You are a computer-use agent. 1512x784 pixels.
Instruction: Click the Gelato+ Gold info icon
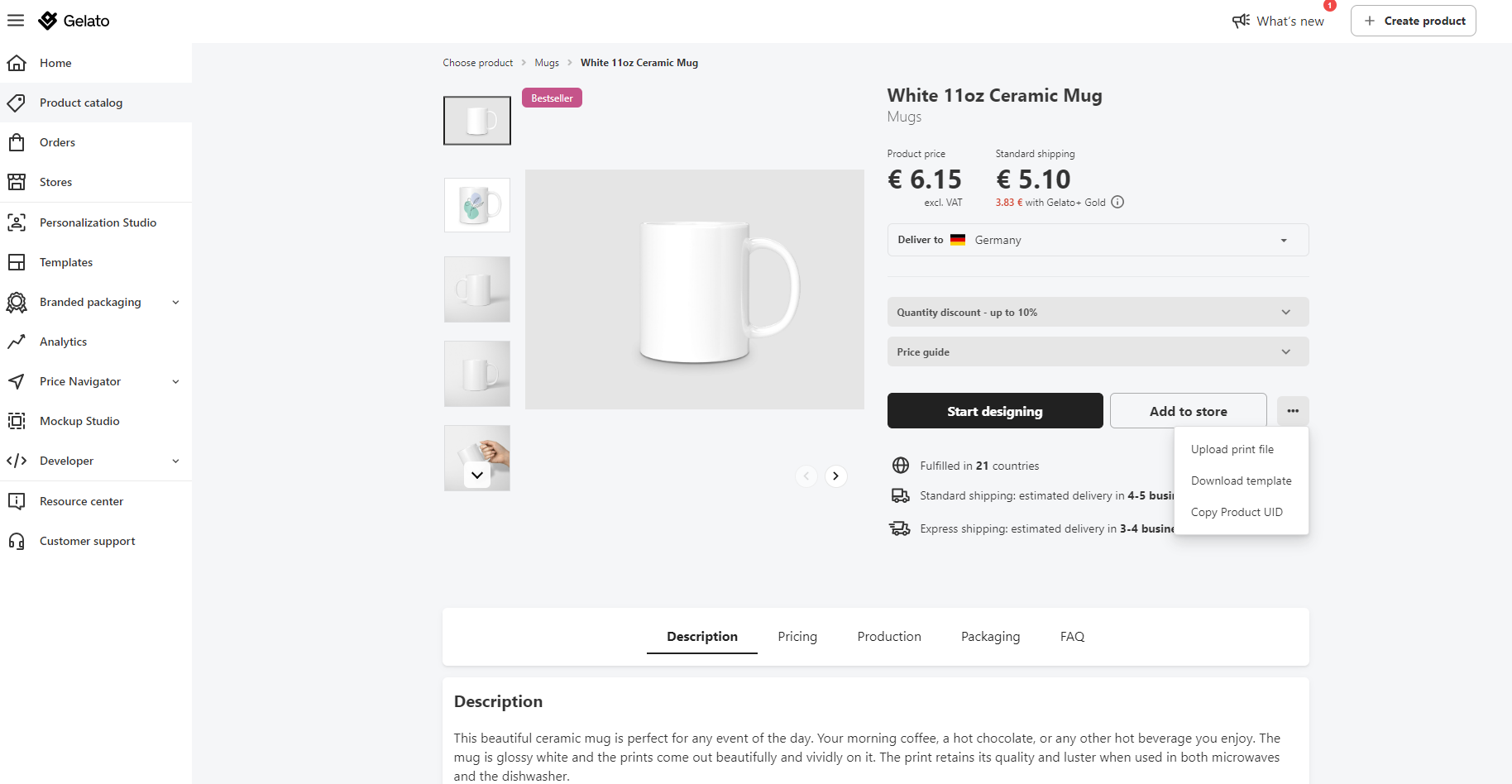[1117, 202]
